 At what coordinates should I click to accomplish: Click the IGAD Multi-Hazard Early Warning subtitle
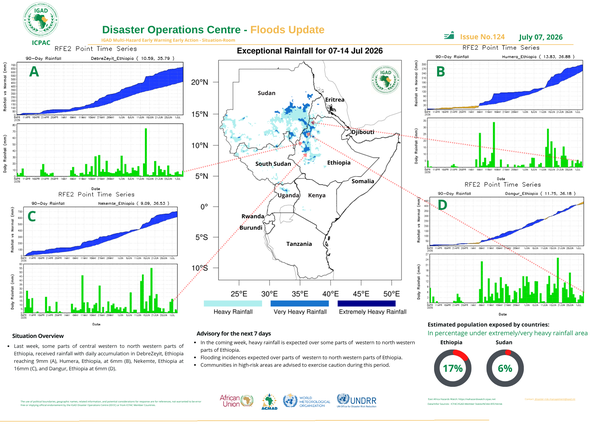[168, 40]
